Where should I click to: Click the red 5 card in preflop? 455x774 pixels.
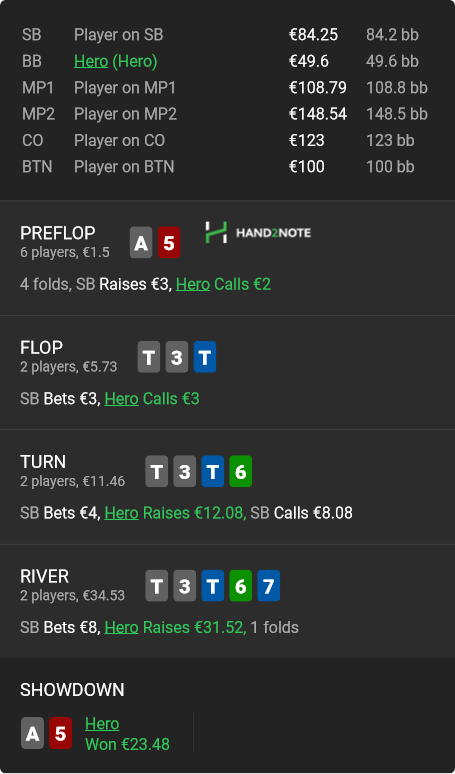[169, 242]
